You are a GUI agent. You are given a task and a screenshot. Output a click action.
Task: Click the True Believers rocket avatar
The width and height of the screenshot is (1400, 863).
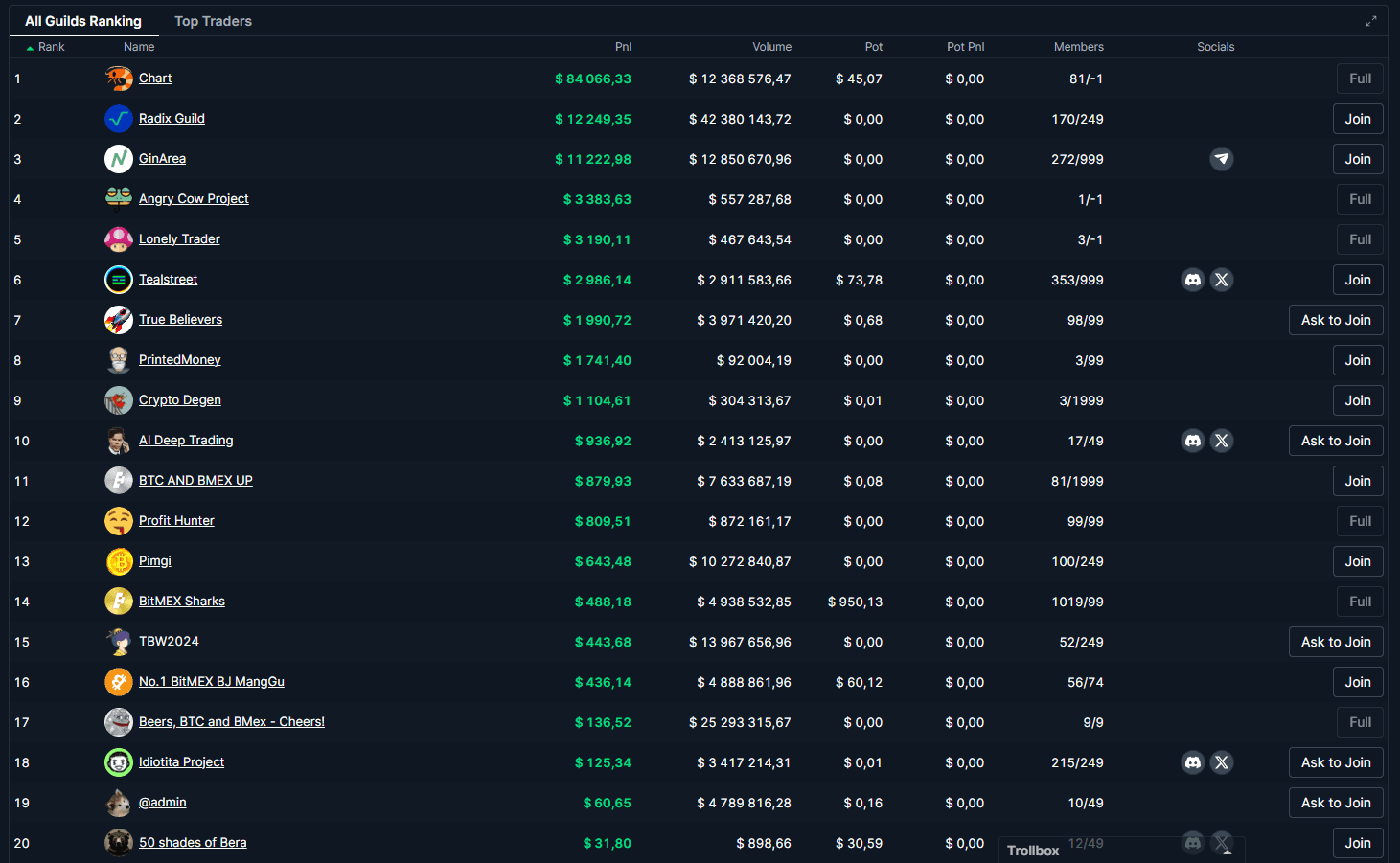pos(119,320)
